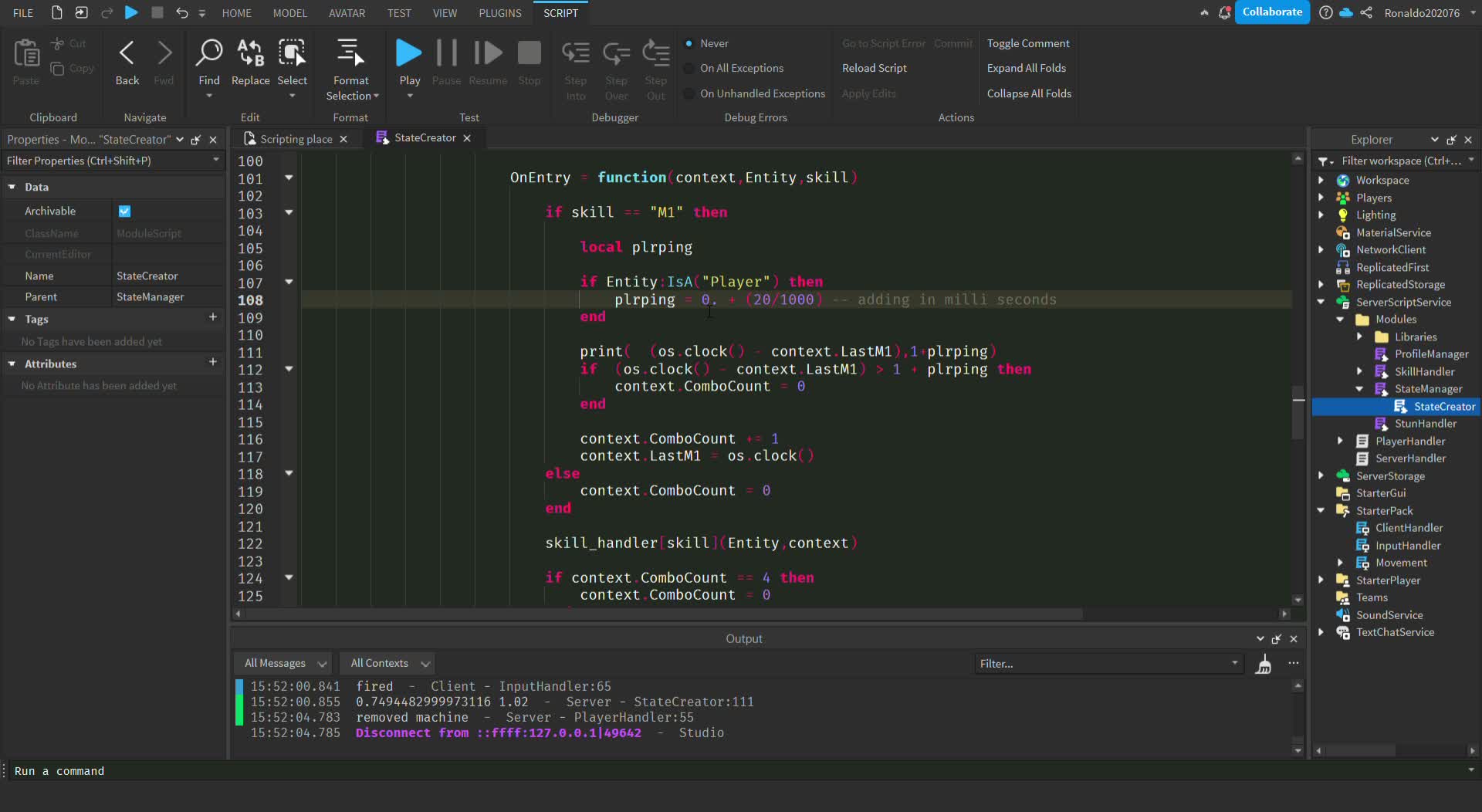Clear the Output window with the broom icon

pos(1264,663)
